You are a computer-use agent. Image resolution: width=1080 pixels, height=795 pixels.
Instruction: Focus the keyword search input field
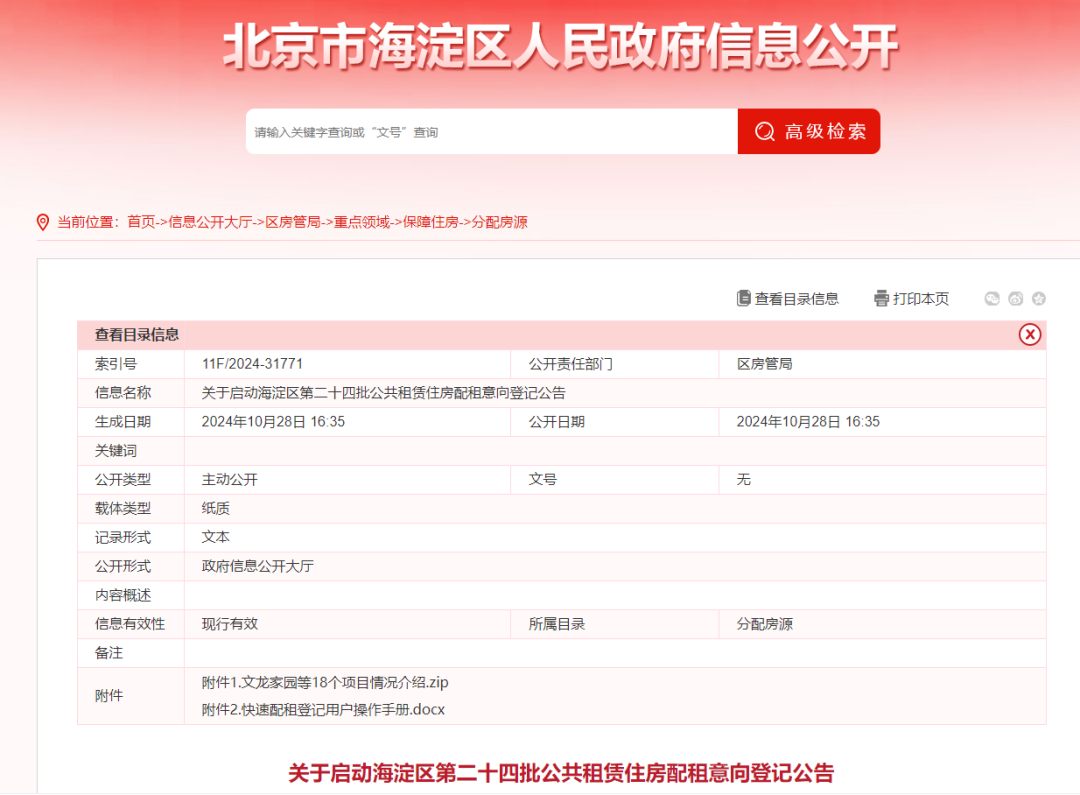coord(492,131)
